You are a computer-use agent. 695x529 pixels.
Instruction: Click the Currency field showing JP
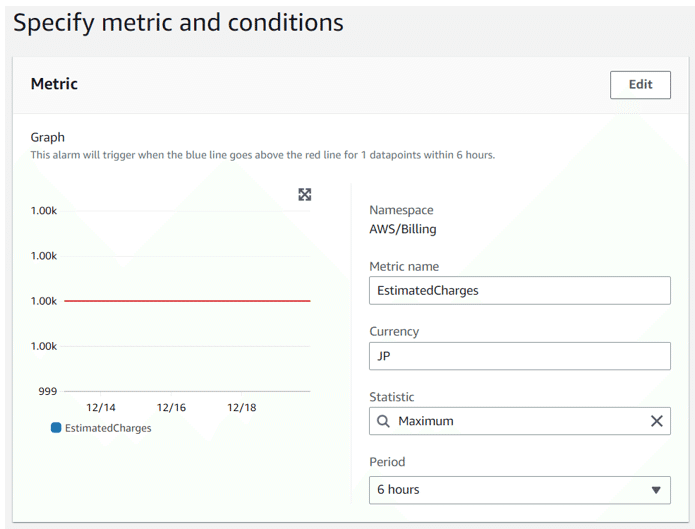click(519, 356)
